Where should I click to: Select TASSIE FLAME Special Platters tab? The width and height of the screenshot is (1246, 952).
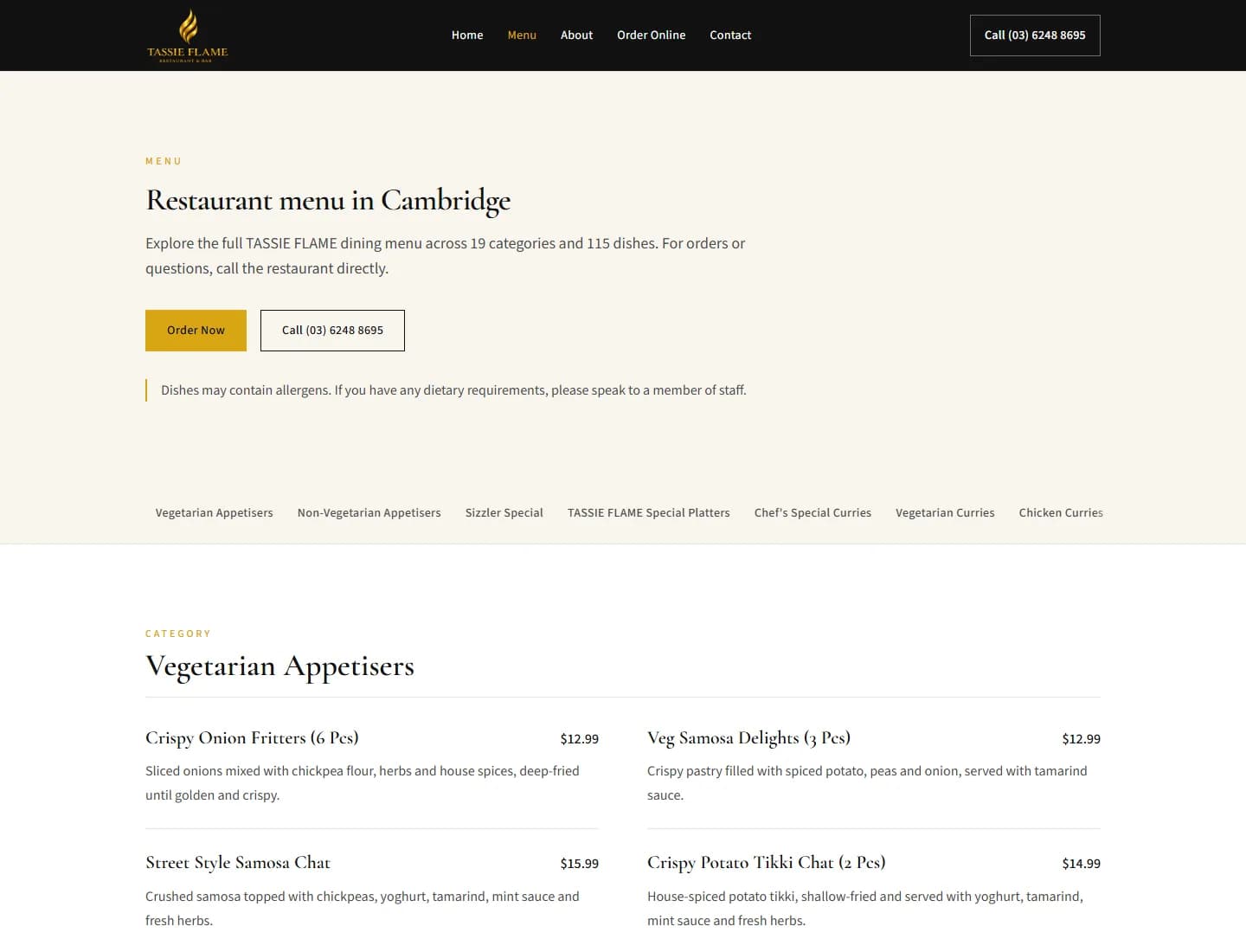pyautogui.click(x=648, y=513)
